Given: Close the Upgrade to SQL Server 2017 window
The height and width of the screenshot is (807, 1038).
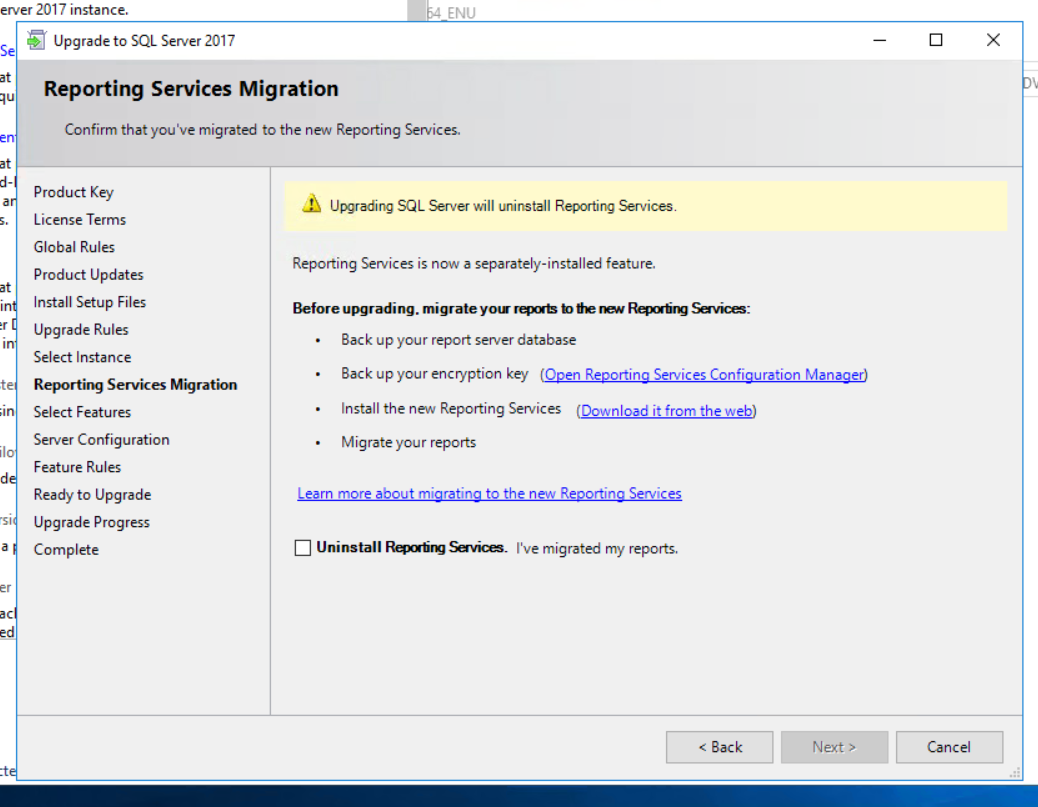Looking at the screenshot, I should 993,40.
